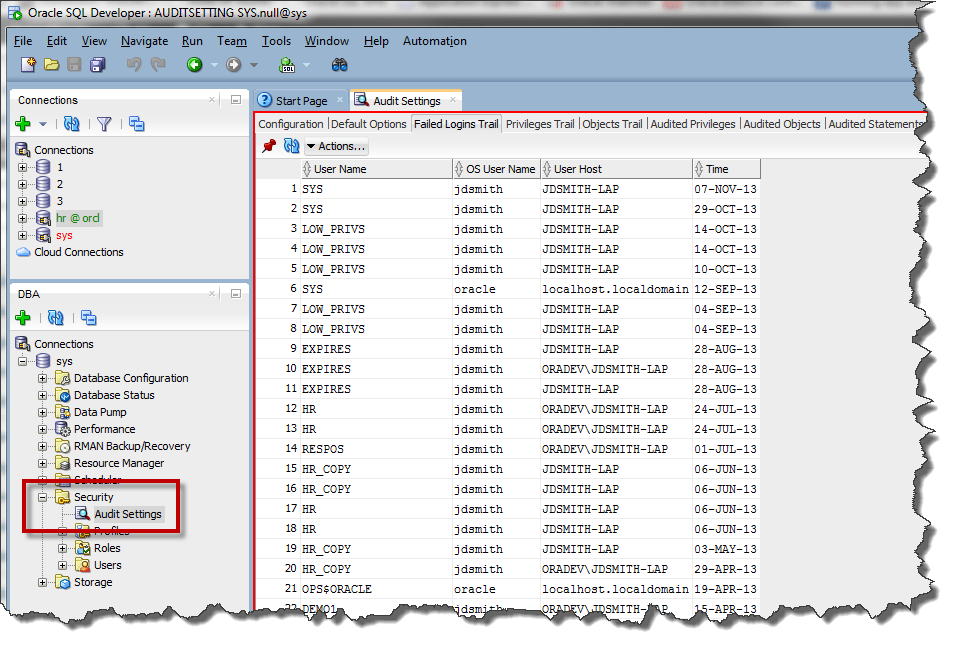Refresh the Connections panel
Image resolution: width=956 pixels, height=647 pixels.
(x=72, y=124)
